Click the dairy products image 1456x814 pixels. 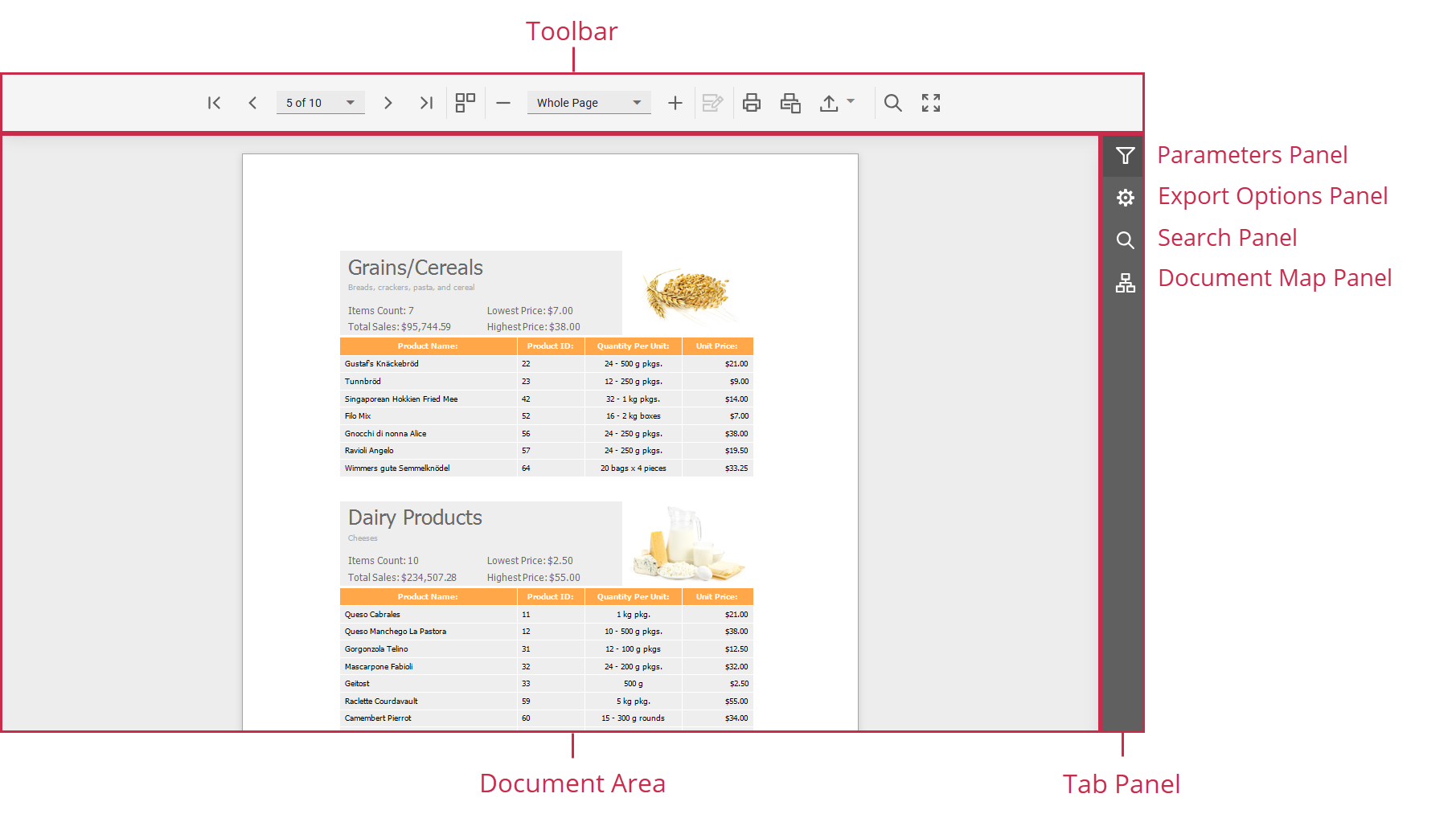click(x=690, y=544)
